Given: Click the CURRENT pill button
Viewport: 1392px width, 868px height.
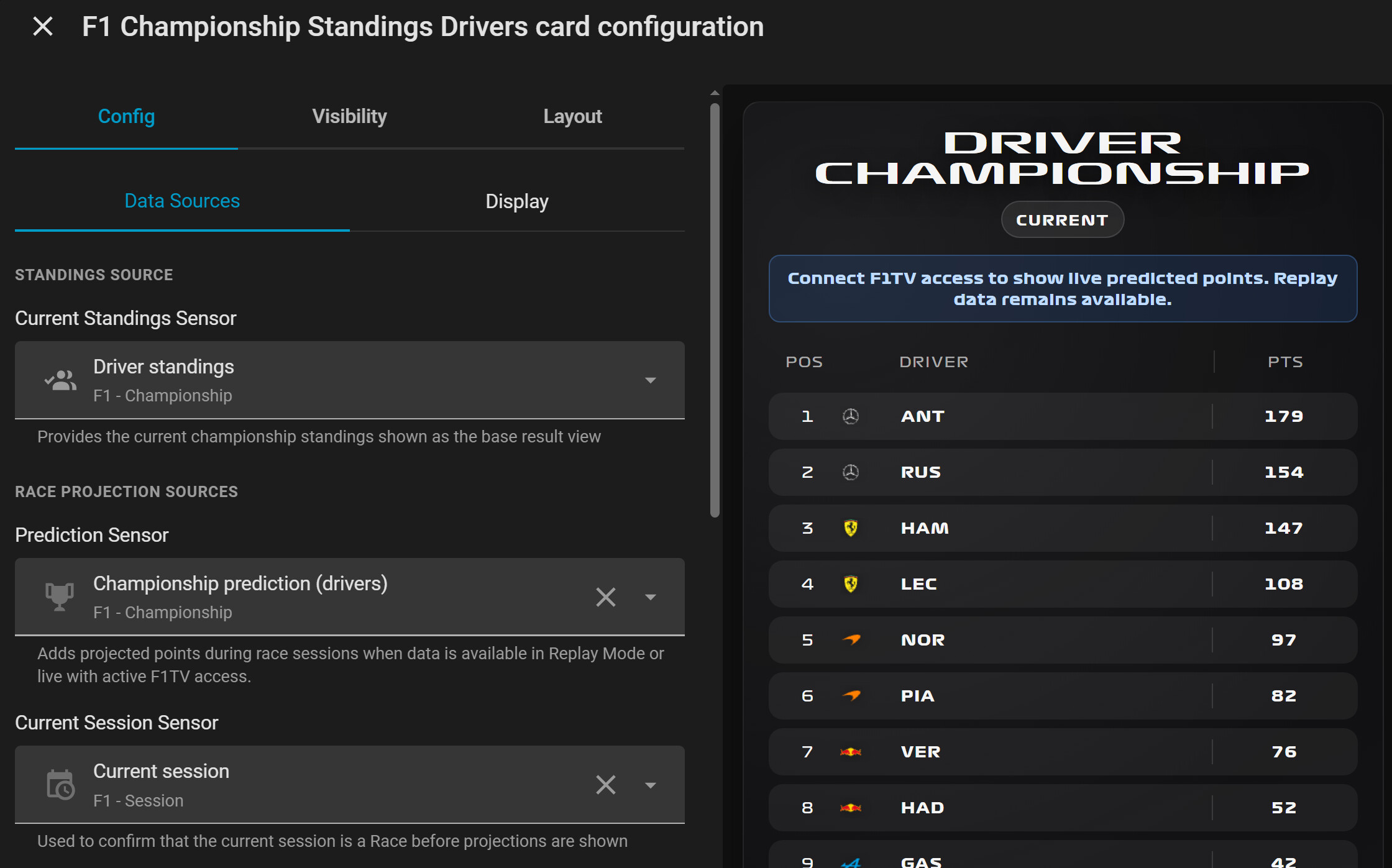Looking at the screenshot, I should 1062,220.
